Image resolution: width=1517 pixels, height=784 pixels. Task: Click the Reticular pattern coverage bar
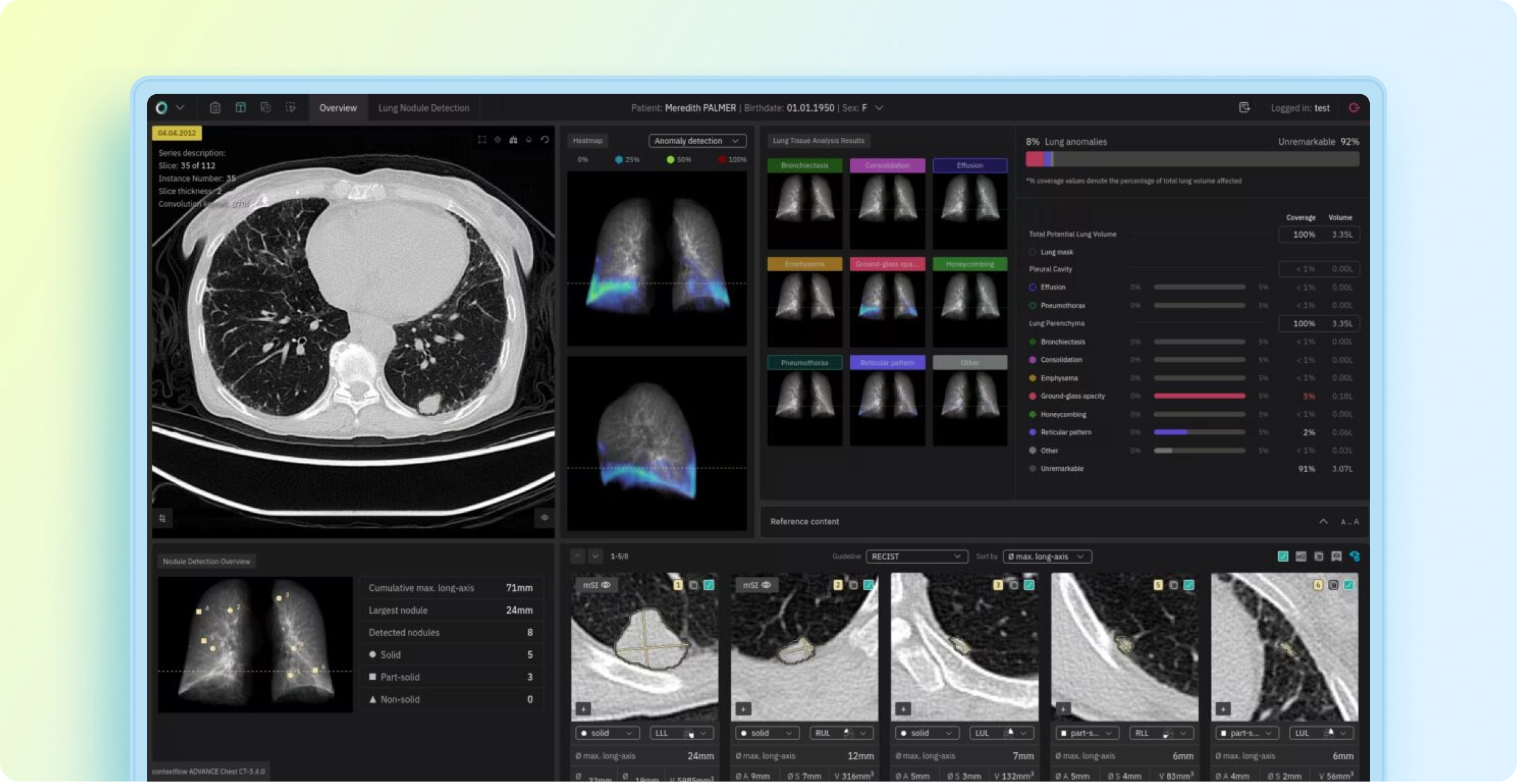(x=1200, y=432)
